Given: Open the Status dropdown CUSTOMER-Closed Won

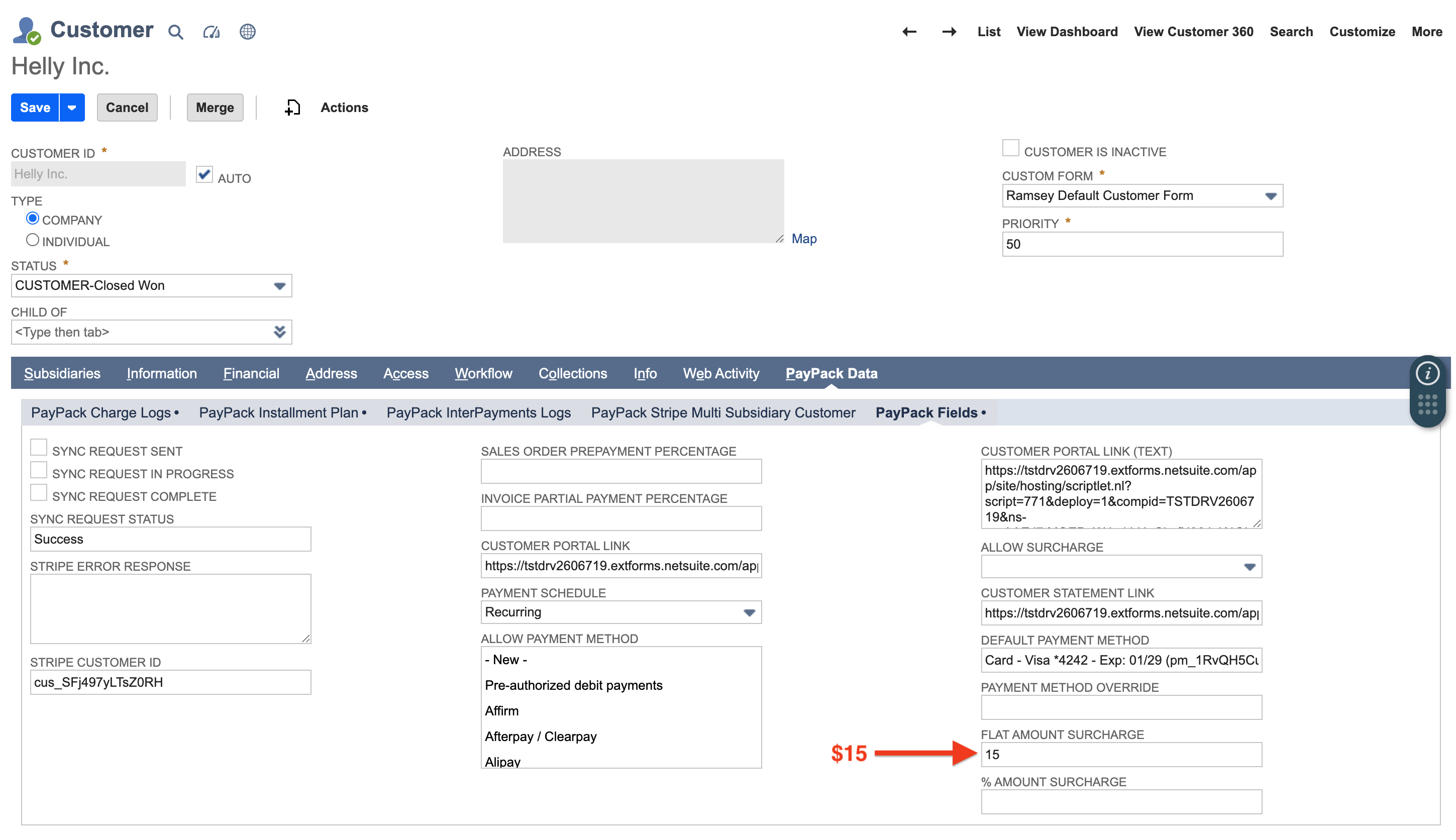Looking at the screenshot, I should (151, 285).
